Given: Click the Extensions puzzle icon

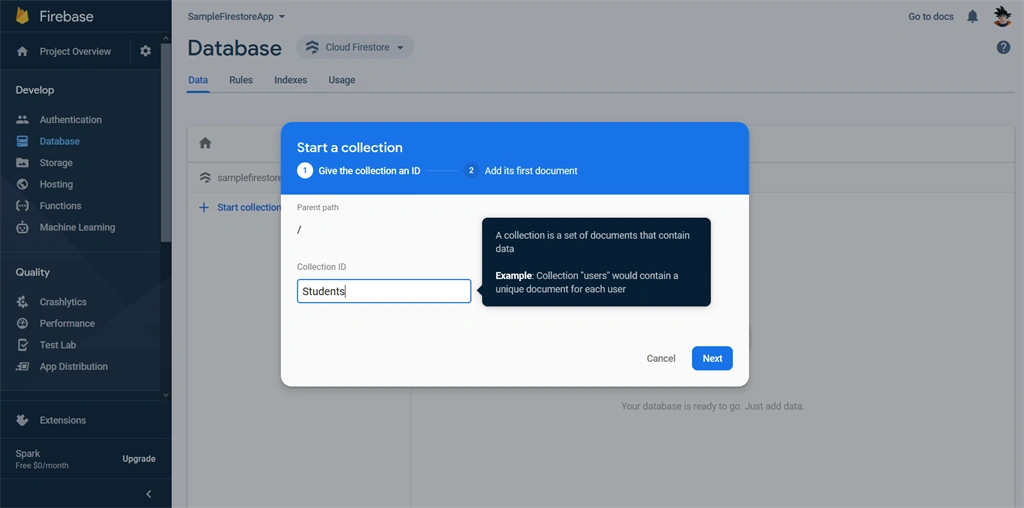Looking at the screenshot, I should point(22,420).
